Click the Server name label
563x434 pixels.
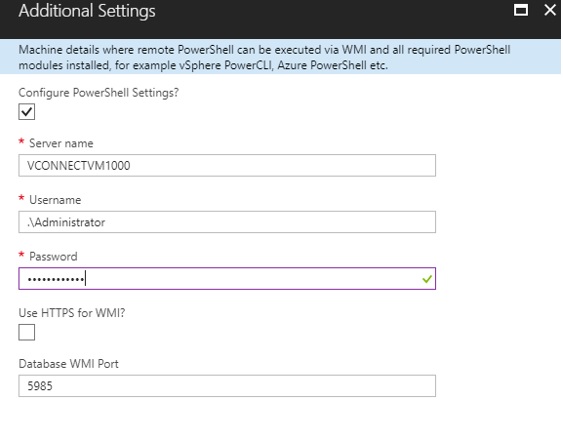pos(61,144)
